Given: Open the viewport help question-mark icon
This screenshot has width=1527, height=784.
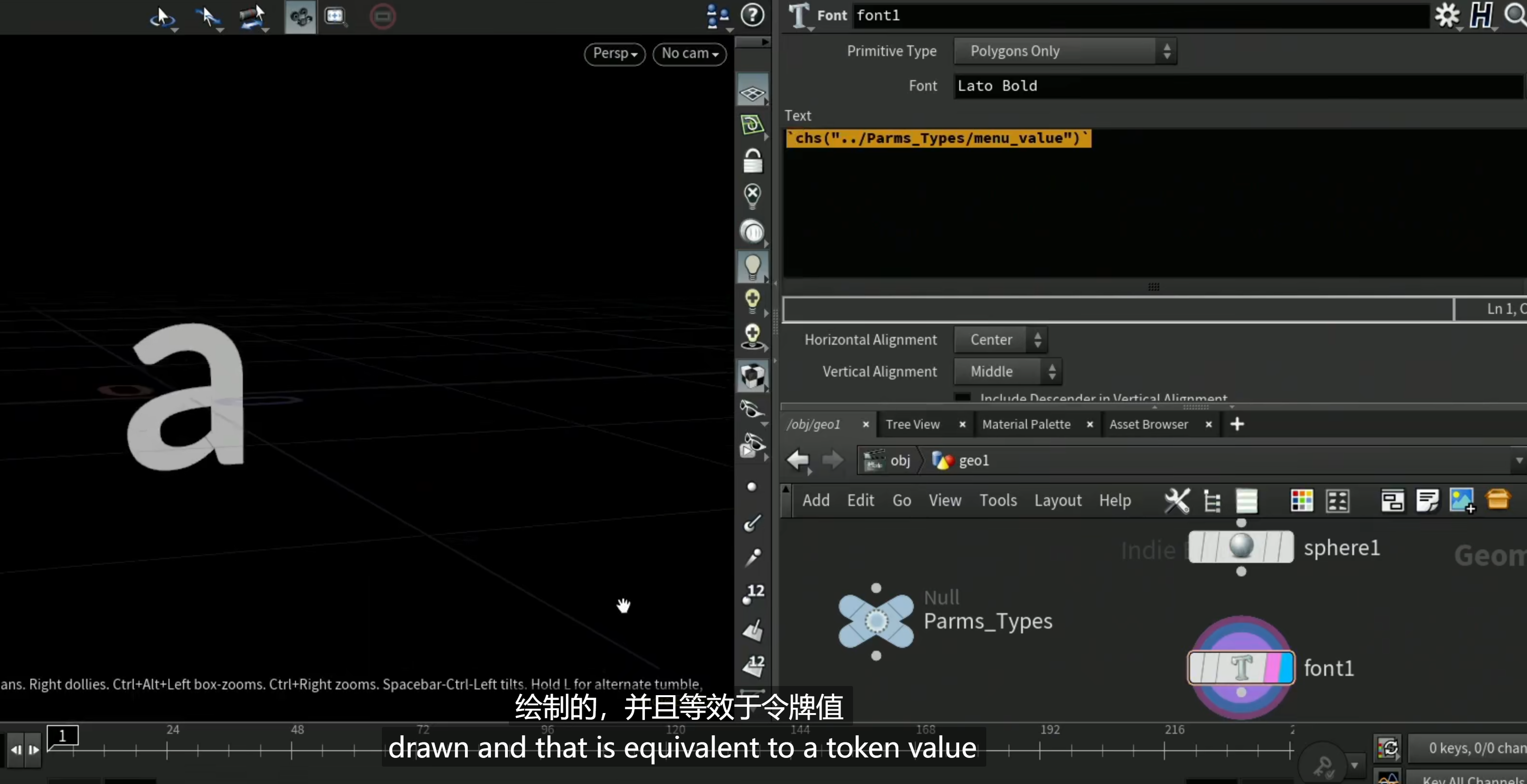Looking at the screenshot, I should point(753,15).
